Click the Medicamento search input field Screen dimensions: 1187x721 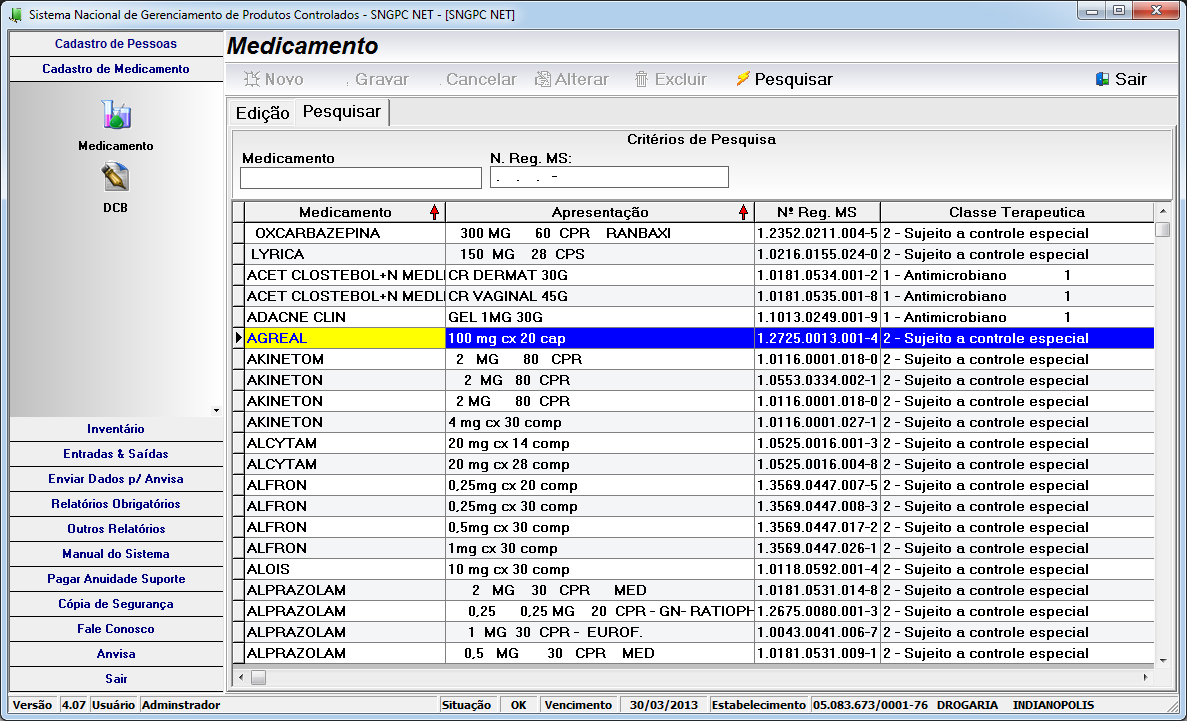click(x=360, y=178)
